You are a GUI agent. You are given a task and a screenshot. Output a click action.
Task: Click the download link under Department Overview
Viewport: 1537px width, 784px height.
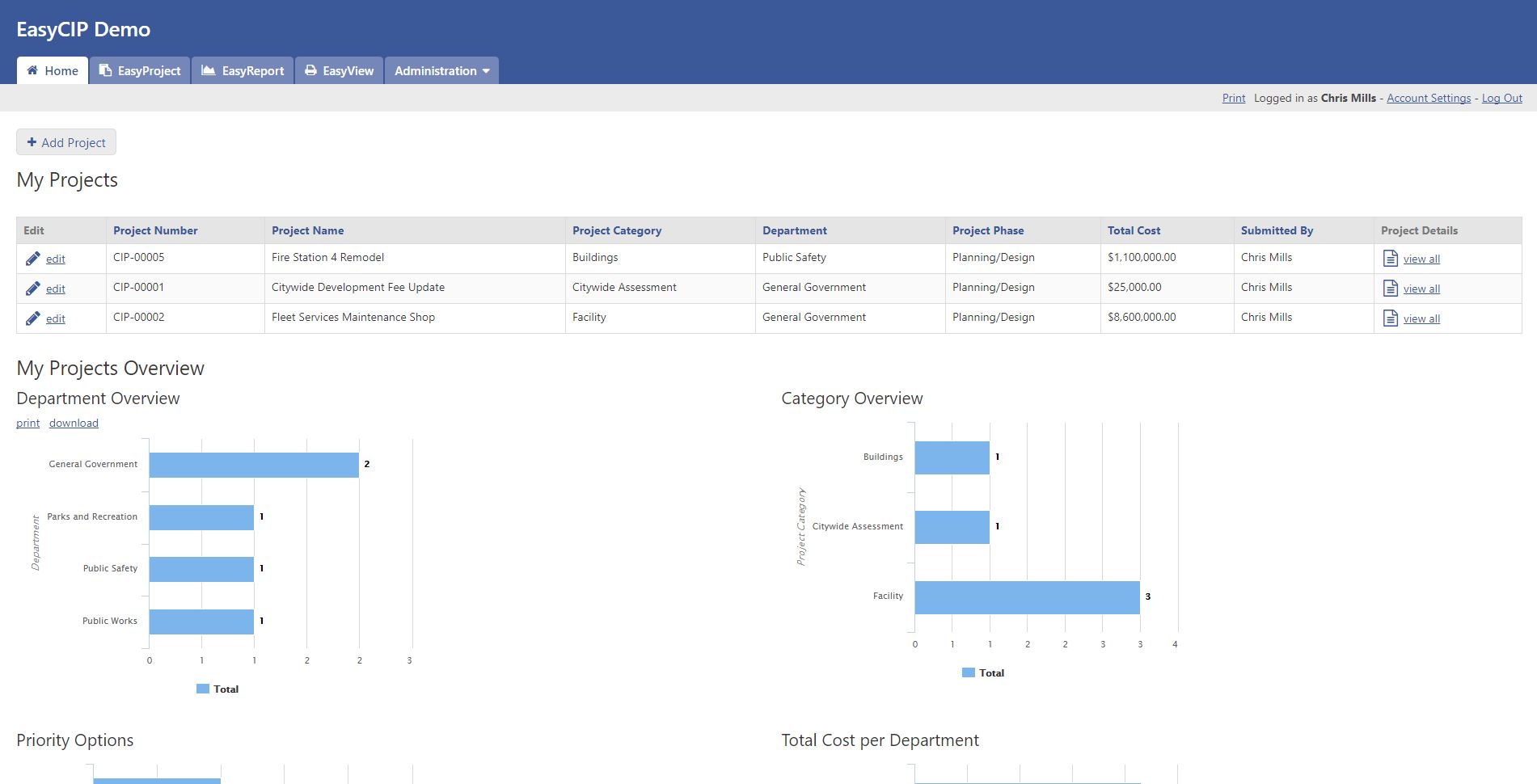coord(74,423)
